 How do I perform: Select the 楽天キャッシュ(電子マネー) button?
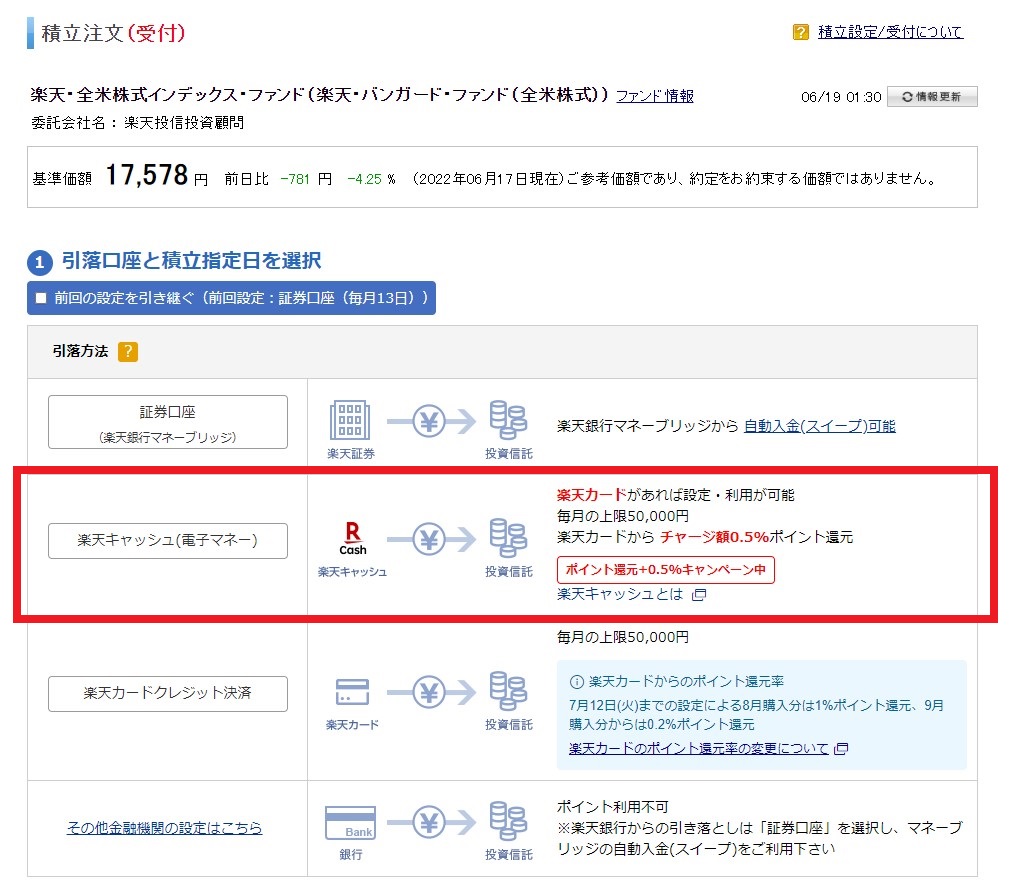click(167, 540)
